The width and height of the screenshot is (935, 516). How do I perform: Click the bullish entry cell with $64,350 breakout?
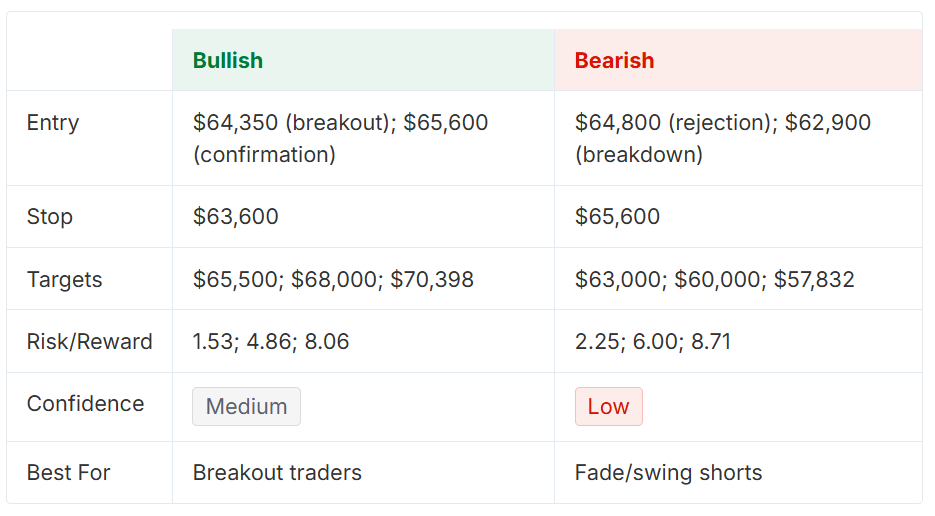click(x=363, y=138)
